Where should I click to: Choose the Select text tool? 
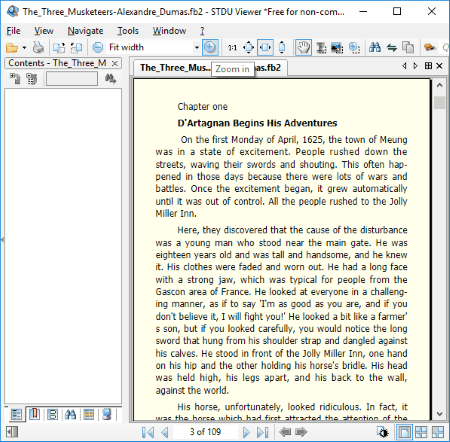(x=321, y=48)
